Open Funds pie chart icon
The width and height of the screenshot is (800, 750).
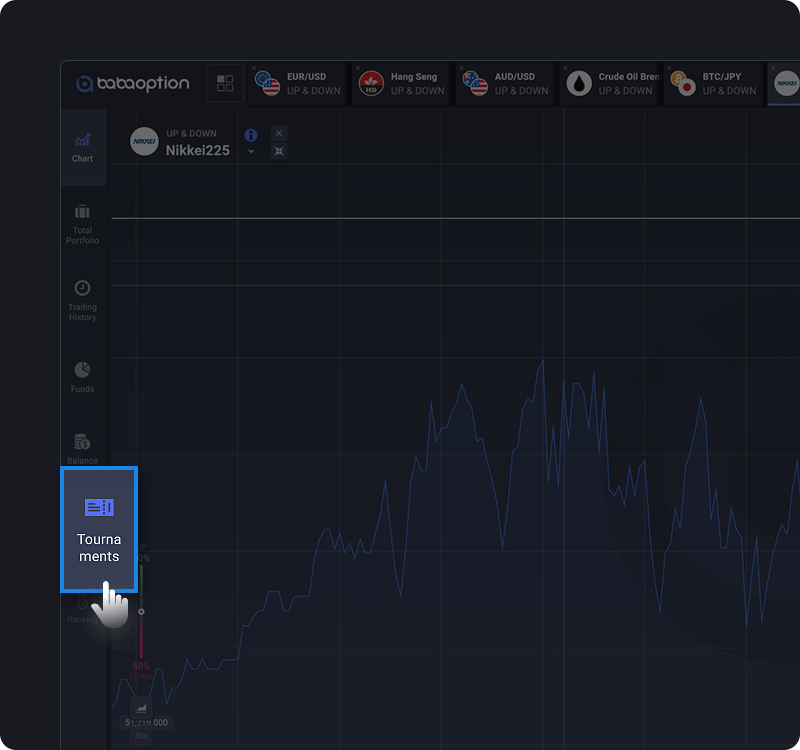coord(82,369)
